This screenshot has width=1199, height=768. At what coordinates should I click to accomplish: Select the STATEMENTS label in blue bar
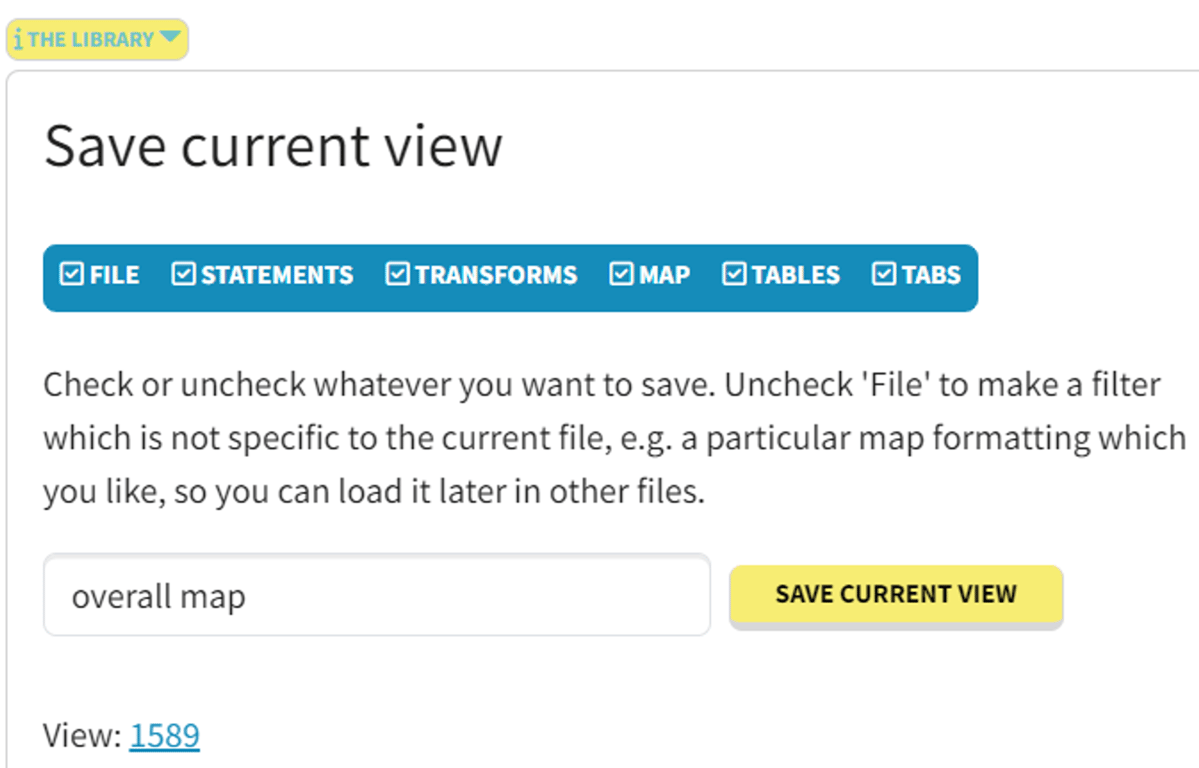point(278,275)
